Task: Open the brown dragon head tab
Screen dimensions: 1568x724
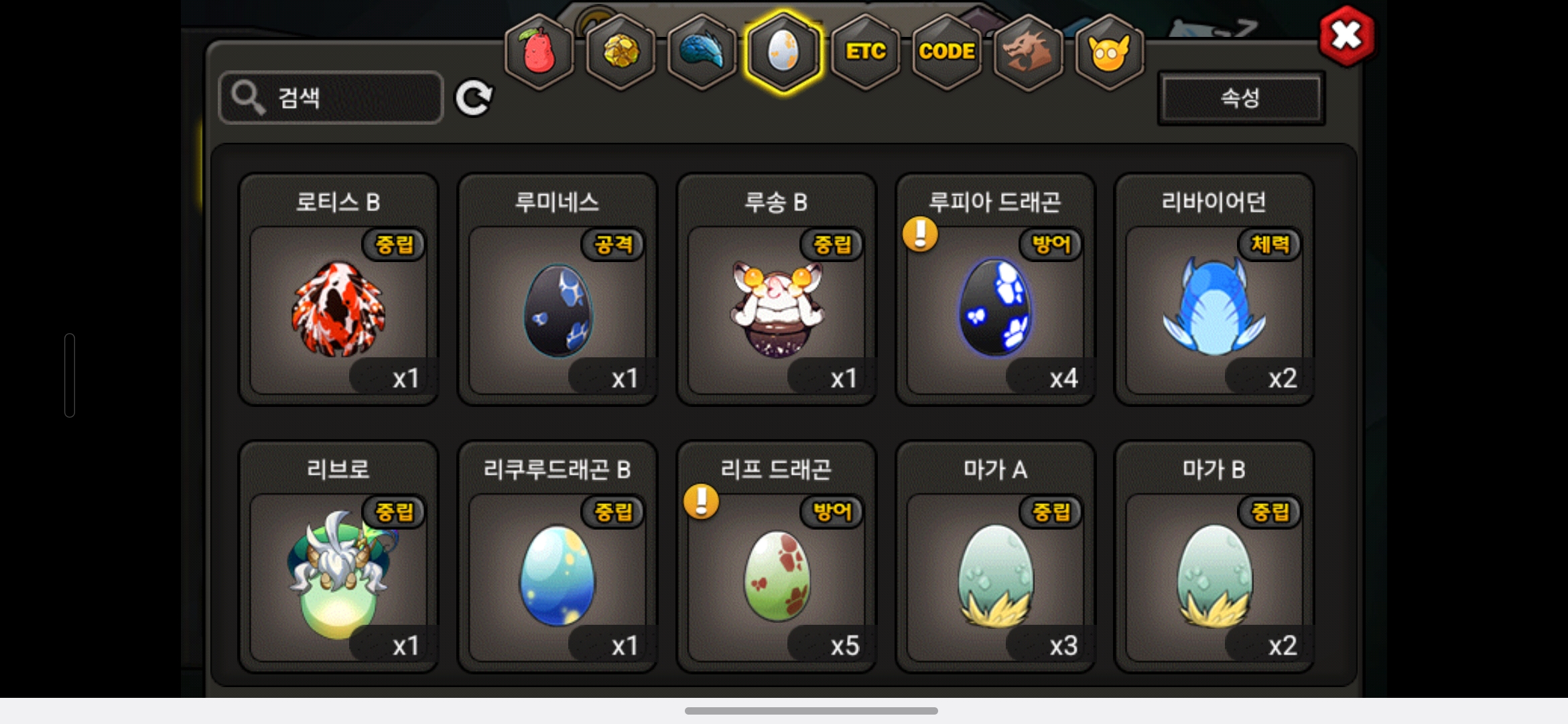Action: pyautogui.click(x=1028, y=52)
